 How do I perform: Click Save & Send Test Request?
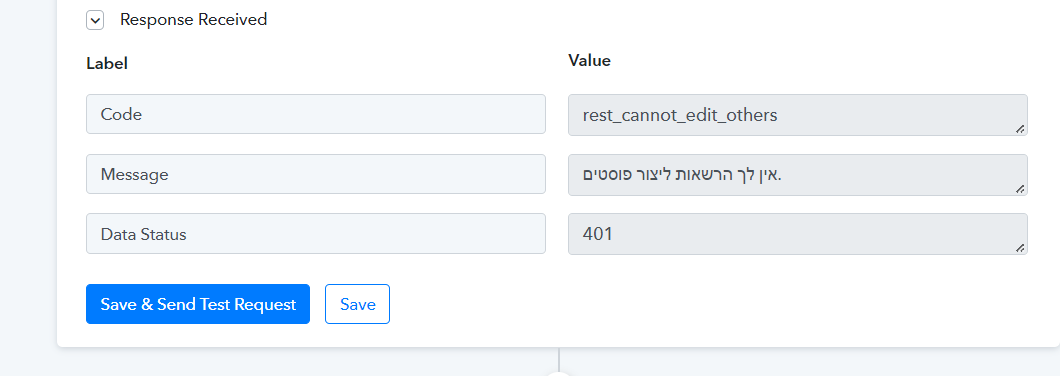click(198, 304)
